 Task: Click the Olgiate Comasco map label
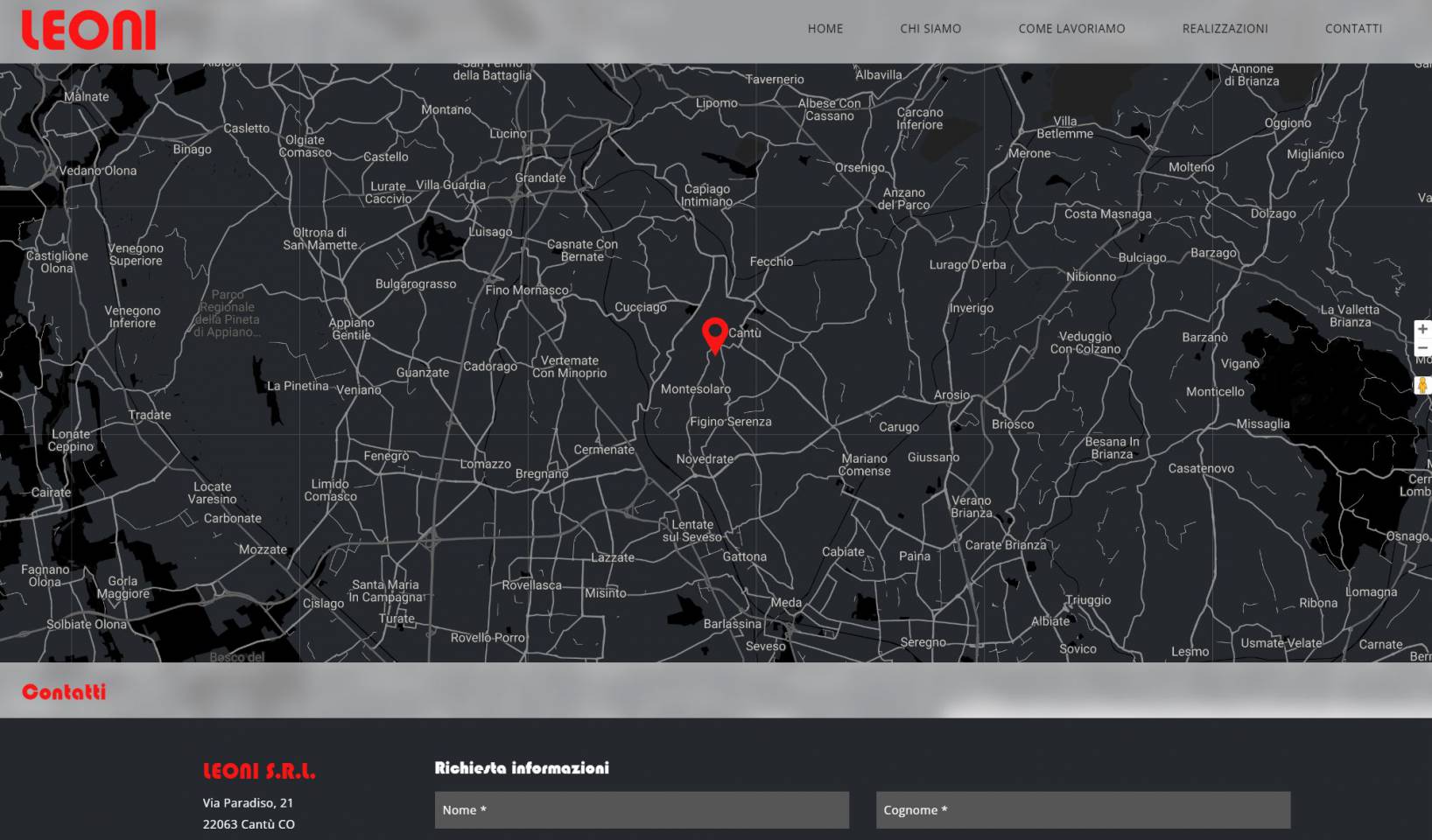(x=305, y=146)
